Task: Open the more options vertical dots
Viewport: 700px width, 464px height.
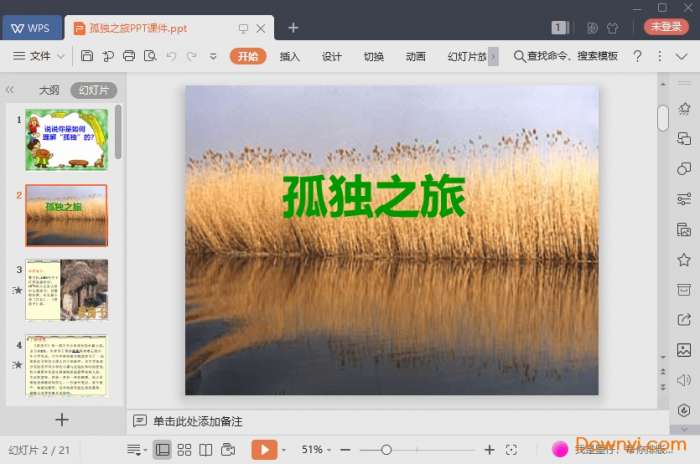Action: tap(659, 56)
